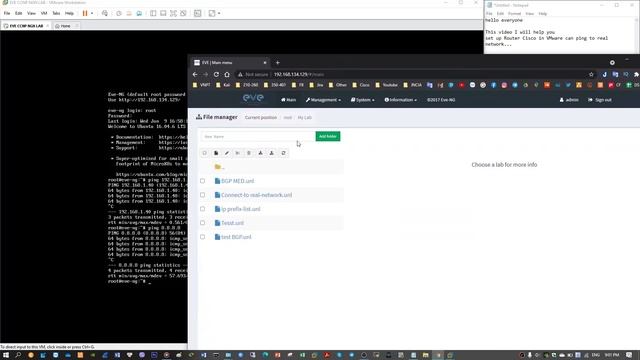The height and width of the screenshot is (360, 640).
Task: Open test BGP.unl lab file
Action: click(x=236, y=237)
